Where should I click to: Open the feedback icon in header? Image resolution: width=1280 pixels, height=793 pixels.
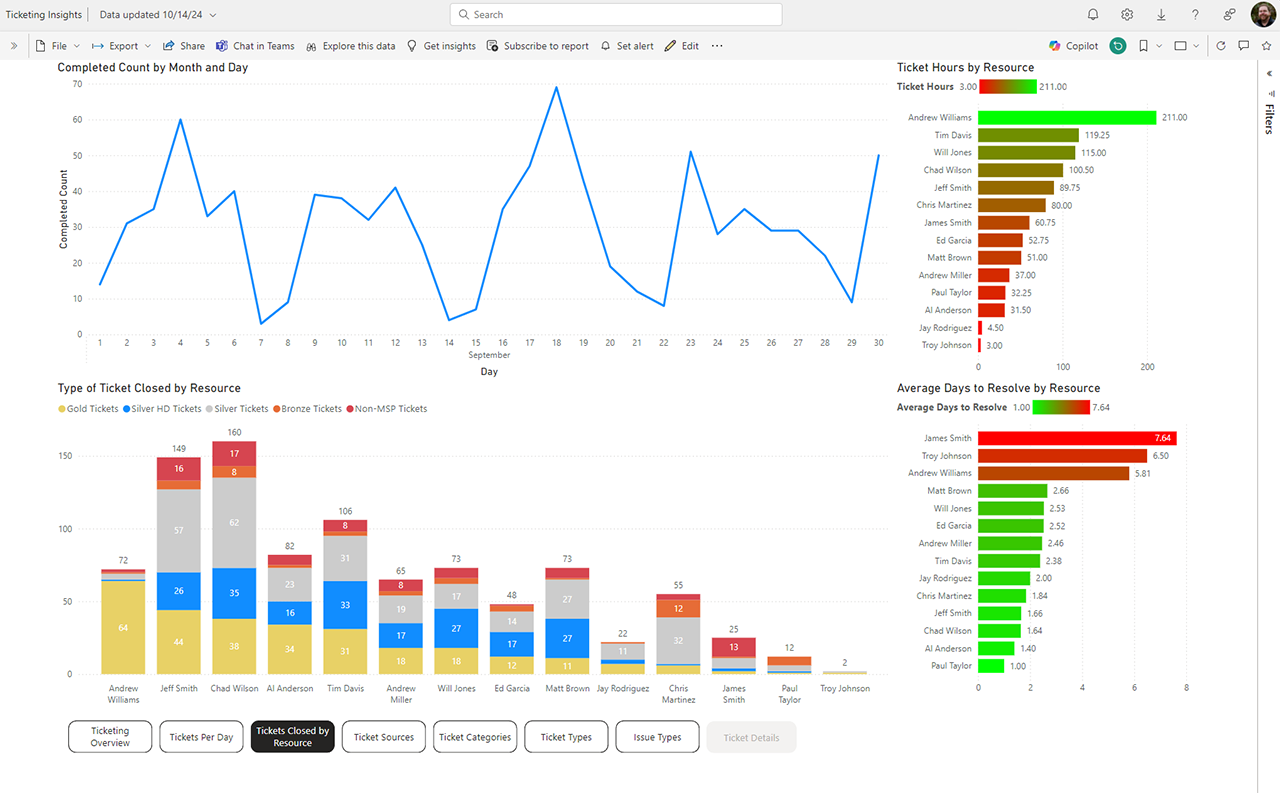1229,15
